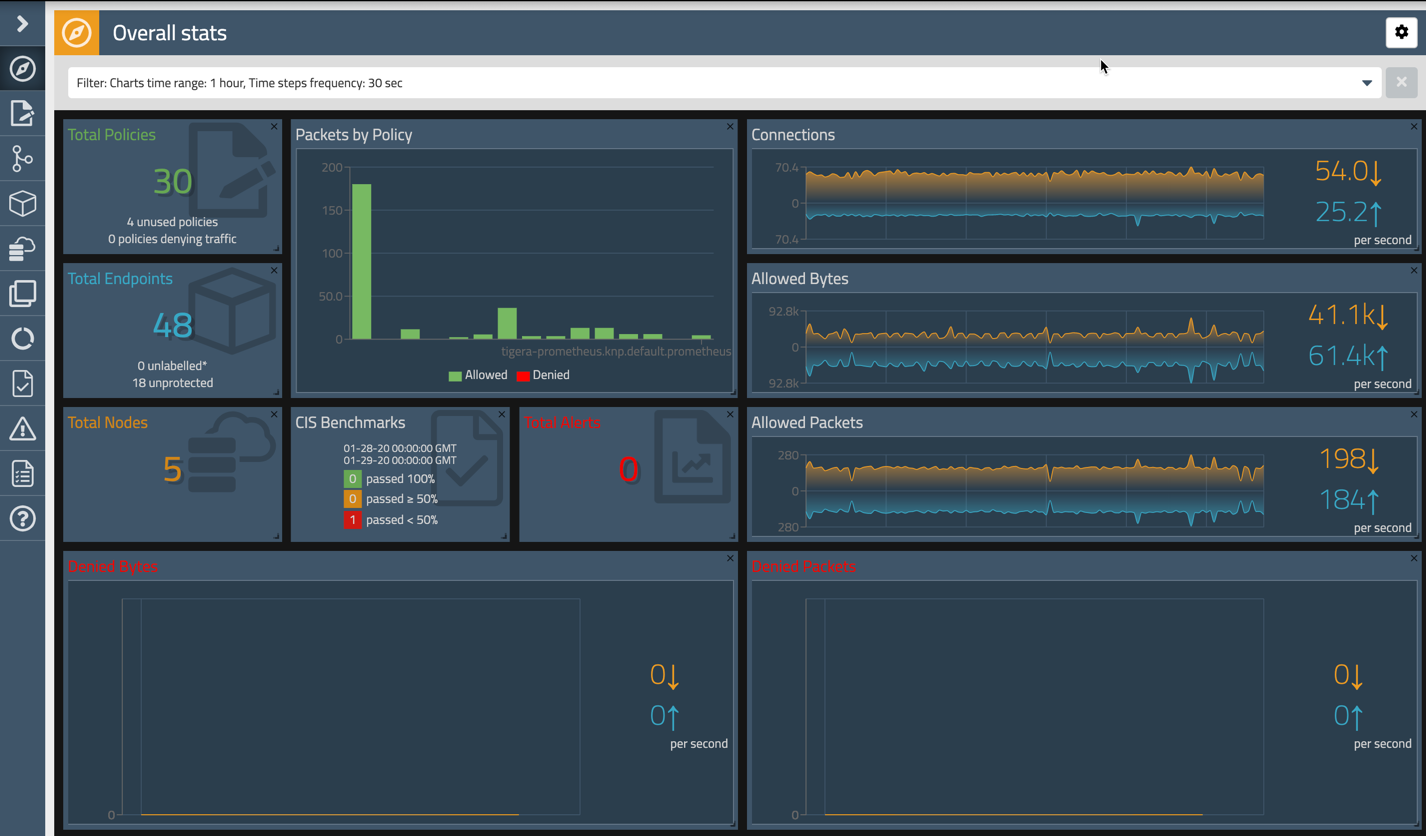Click the Connections time-series chart
Viewport: 1426px width, 836px height.
1034,203
